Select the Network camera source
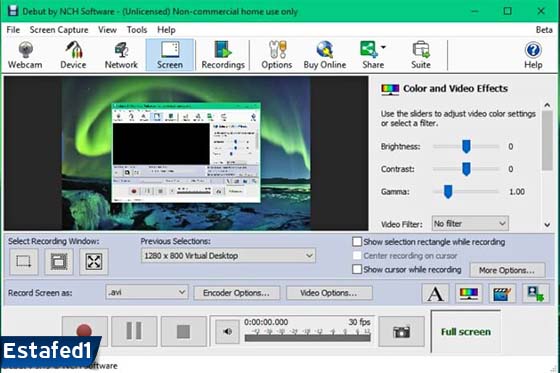The image size is (560, 373). click(121, 55)
